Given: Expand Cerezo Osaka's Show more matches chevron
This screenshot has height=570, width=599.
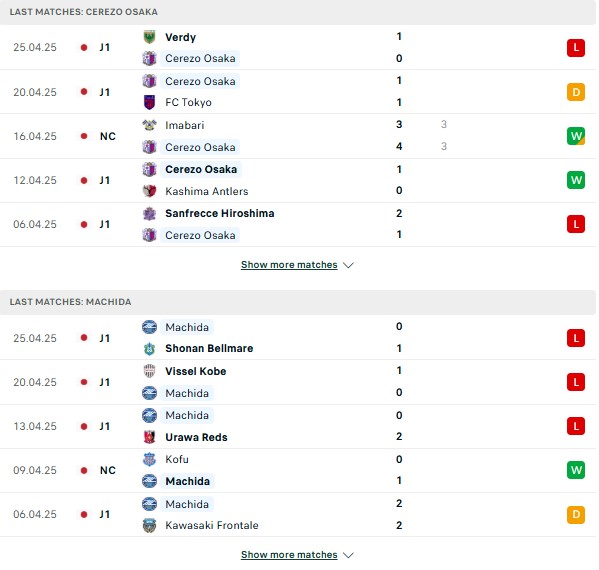Looking at the screenshot, I should 348,265.
